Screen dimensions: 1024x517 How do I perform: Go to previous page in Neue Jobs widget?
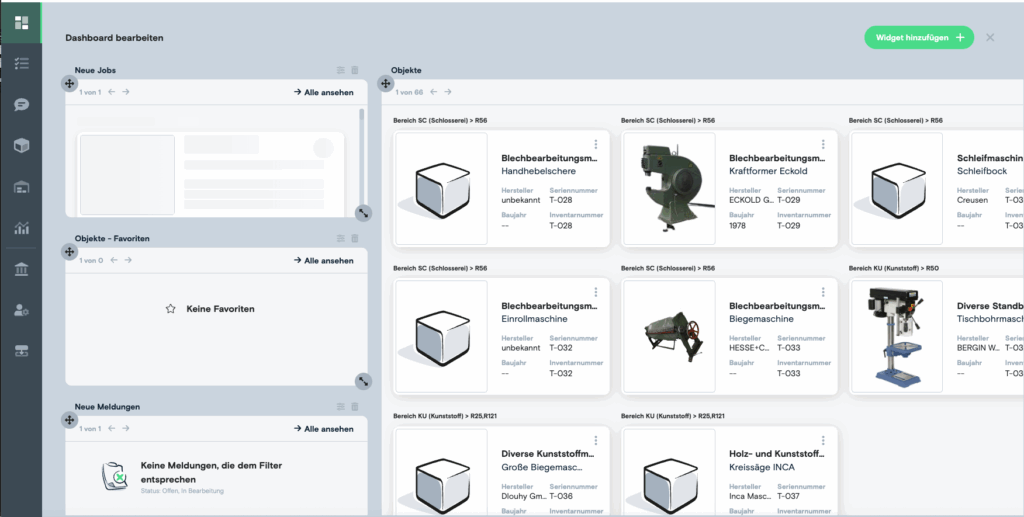(112, 92)
